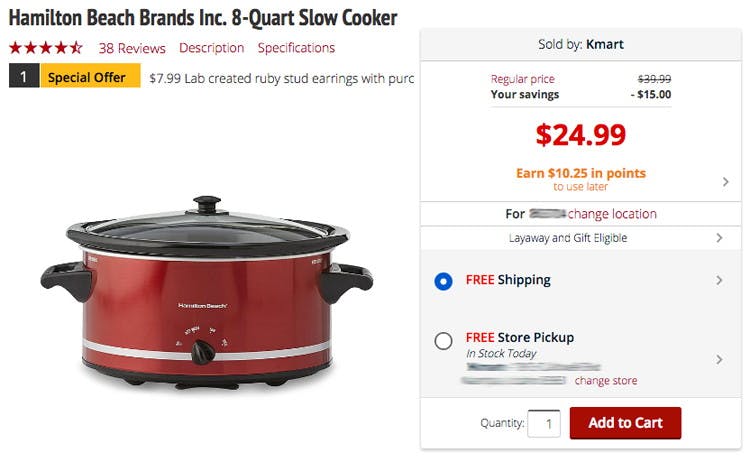Screen dimensions: 750x462
Task: Select the FREE Shipping radio button
Action: (x=443, y=281)
